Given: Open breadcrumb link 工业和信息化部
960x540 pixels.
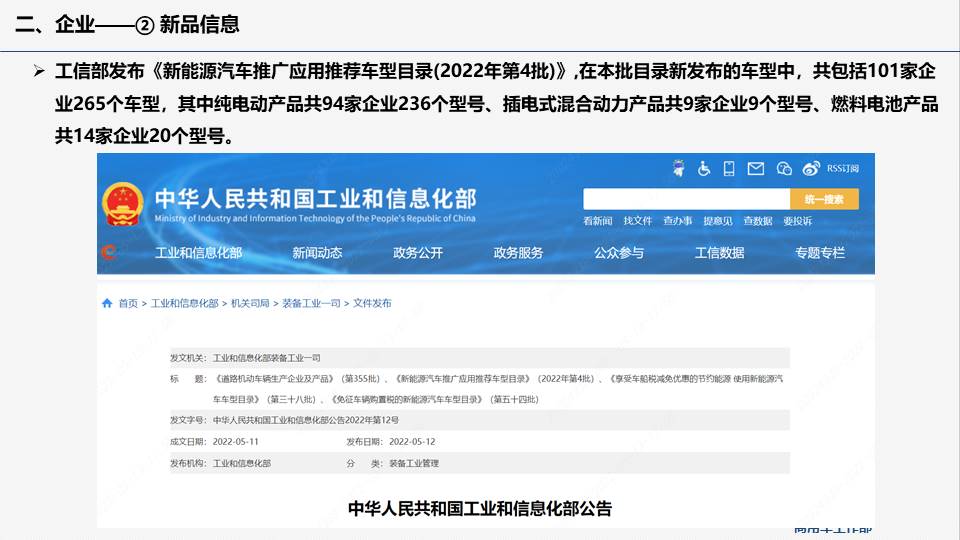Looking at the screenshot, I should 184,303.
